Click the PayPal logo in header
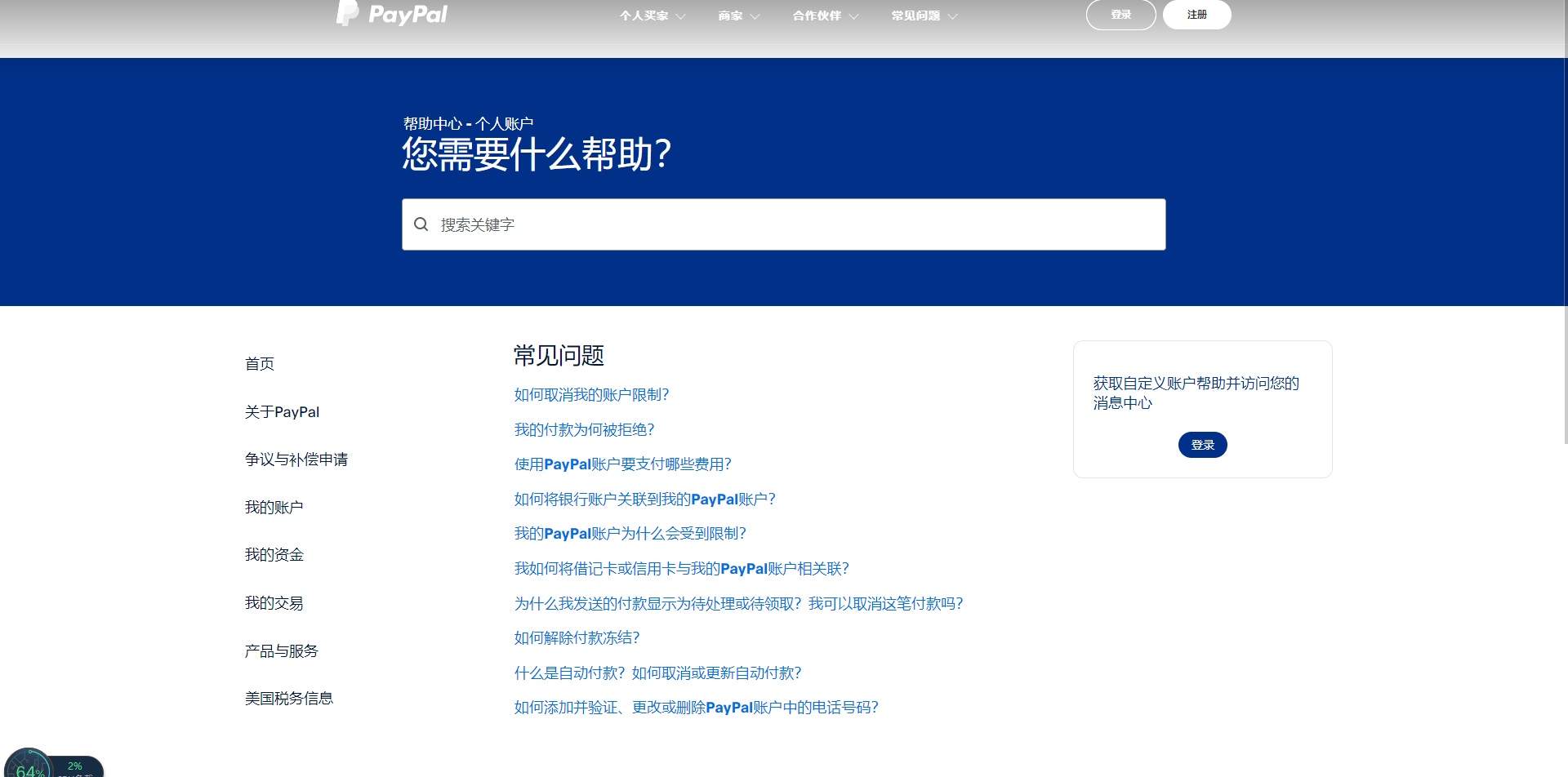Viewport: 1568px width, 777px height. 392,14
